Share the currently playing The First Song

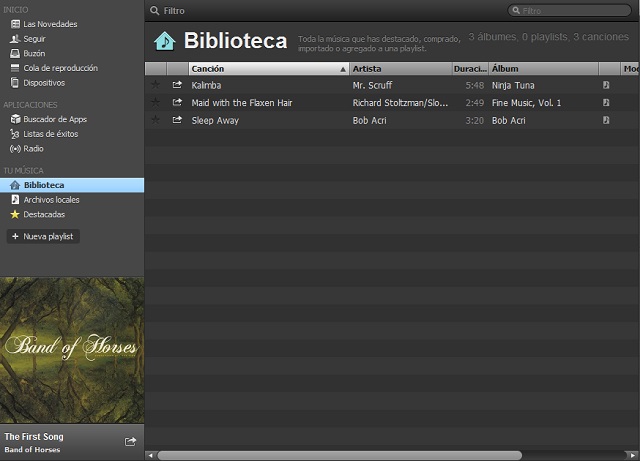tap(130, 441)
